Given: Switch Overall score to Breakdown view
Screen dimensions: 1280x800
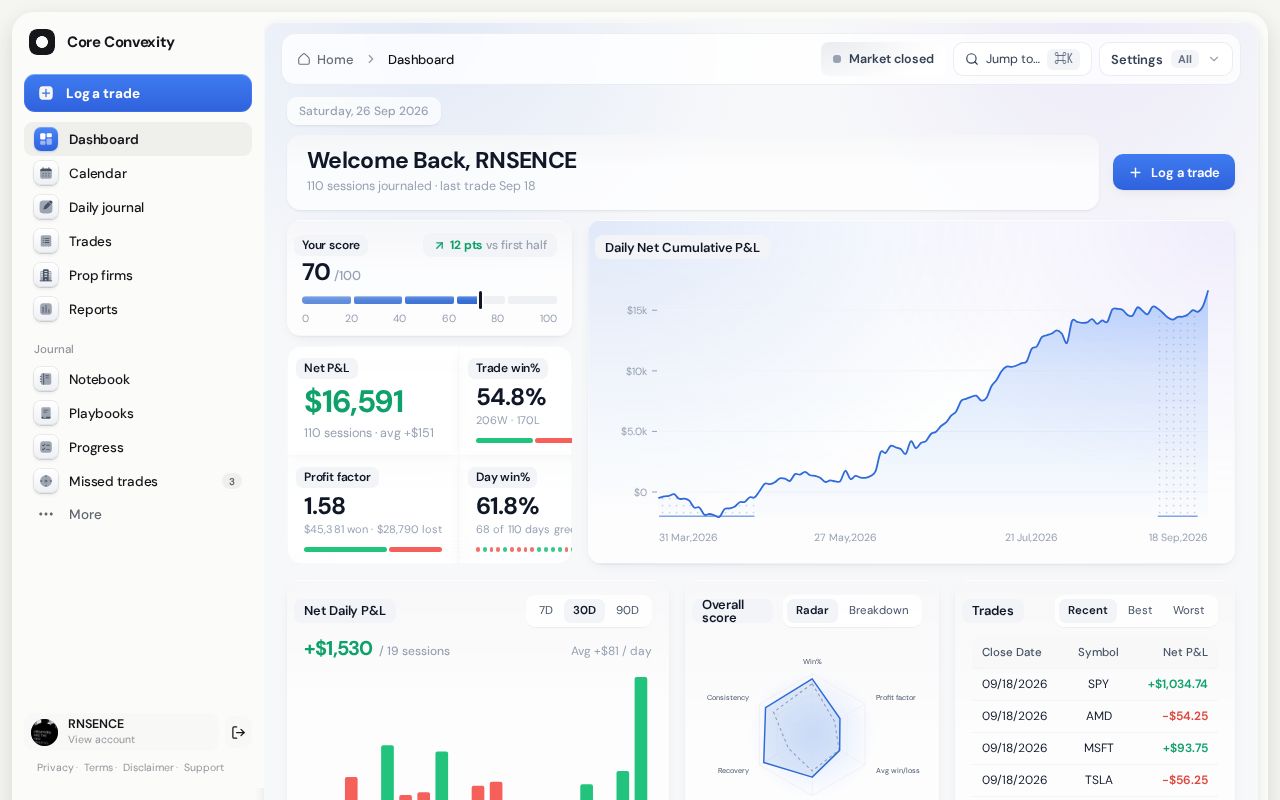Looking at the screenshot, I should pyautogui.click(x=879, y=610).
